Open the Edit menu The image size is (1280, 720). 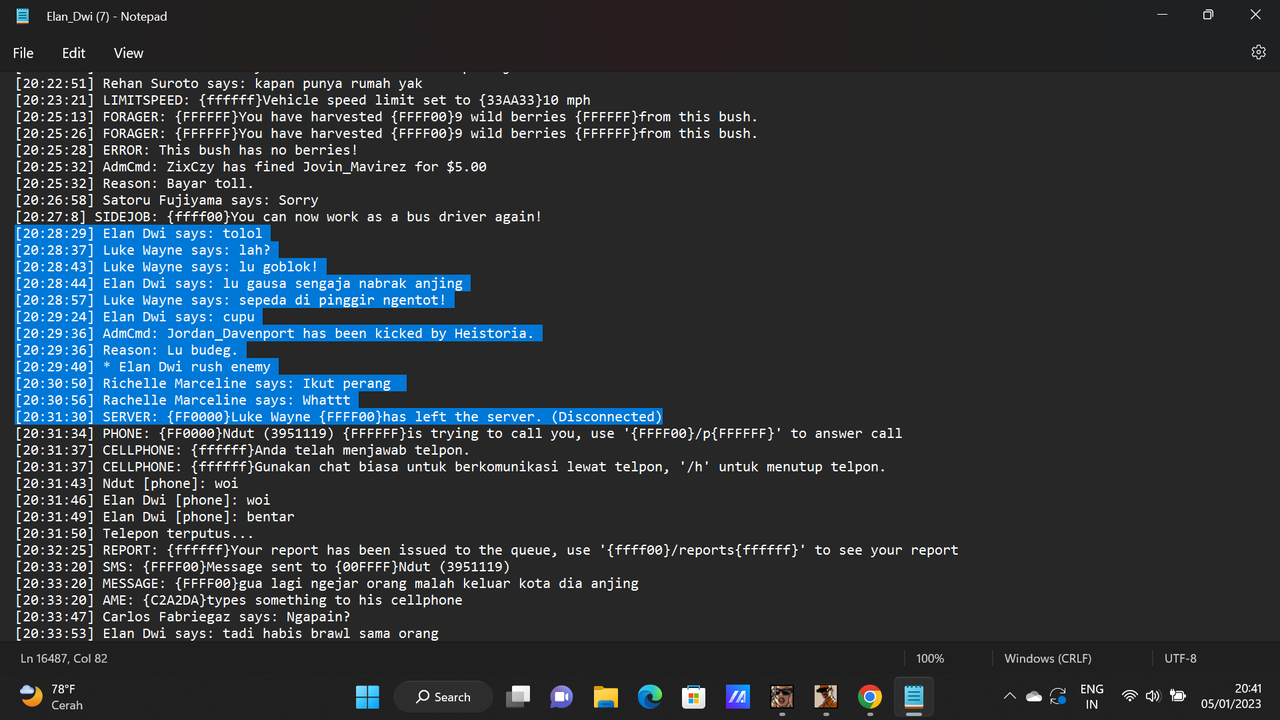(74, 53)
